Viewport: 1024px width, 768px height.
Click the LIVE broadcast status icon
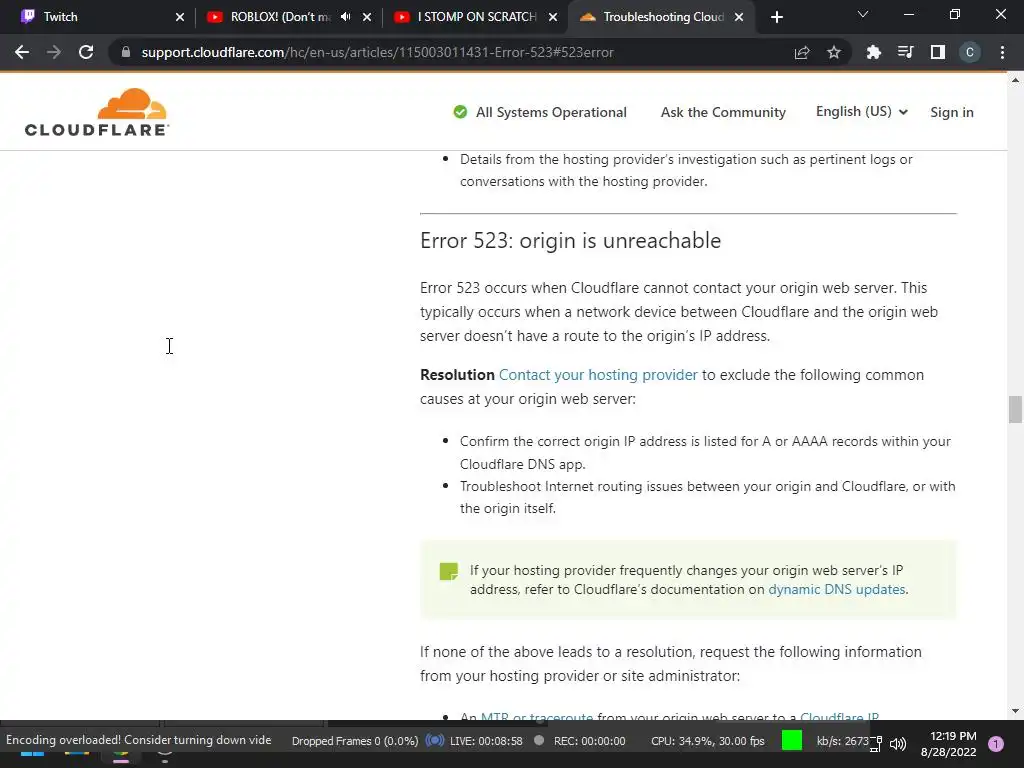(434, 741)
